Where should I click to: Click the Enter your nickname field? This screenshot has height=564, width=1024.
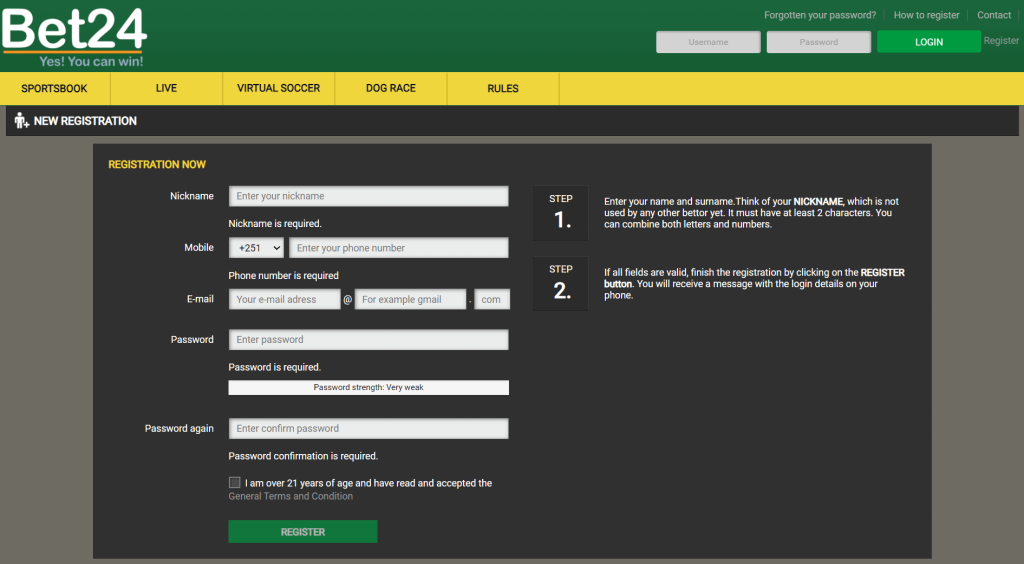[x=368, y=196]
